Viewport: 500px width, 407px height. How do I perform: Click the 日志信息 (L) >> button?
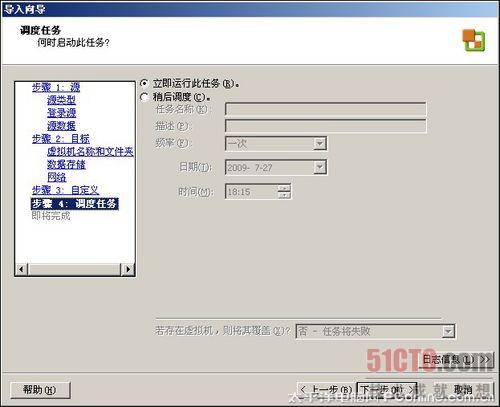(x=456, y=360)
